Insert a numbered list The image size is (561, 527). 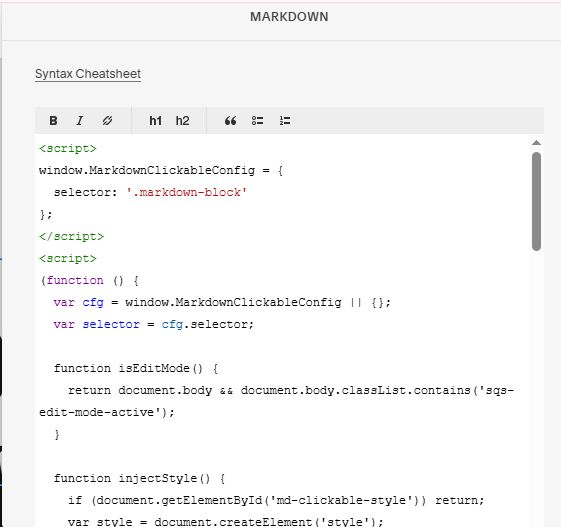pyautogui.click(x=285, y=121)
